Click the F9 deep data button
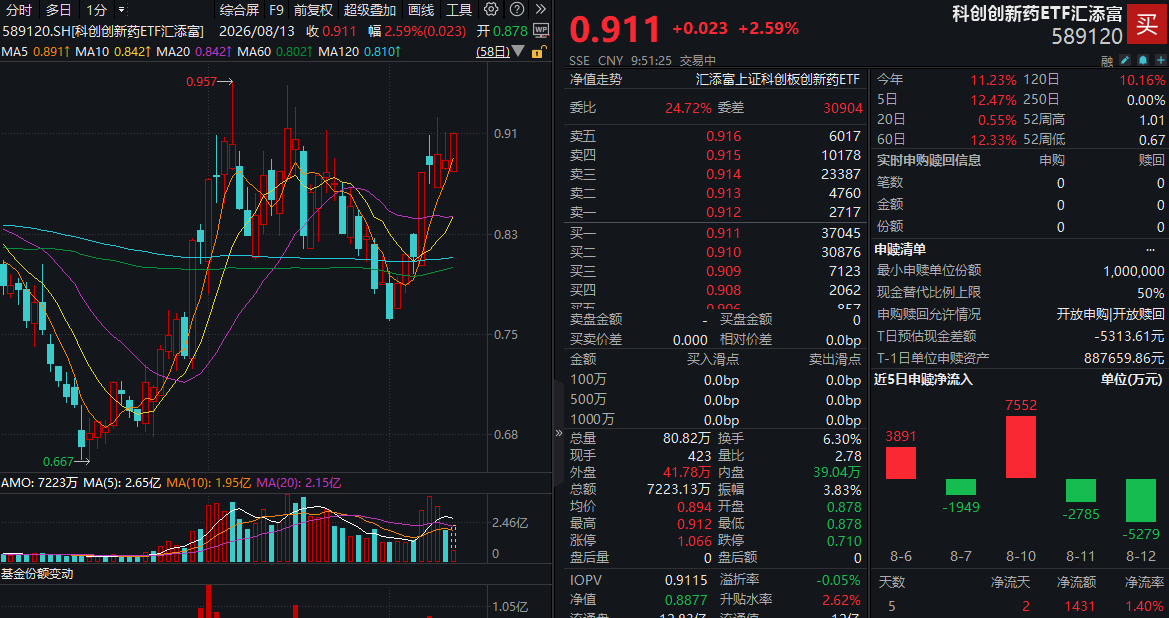This screenshot has width=1169, height=618. click(x=276, y=10)
